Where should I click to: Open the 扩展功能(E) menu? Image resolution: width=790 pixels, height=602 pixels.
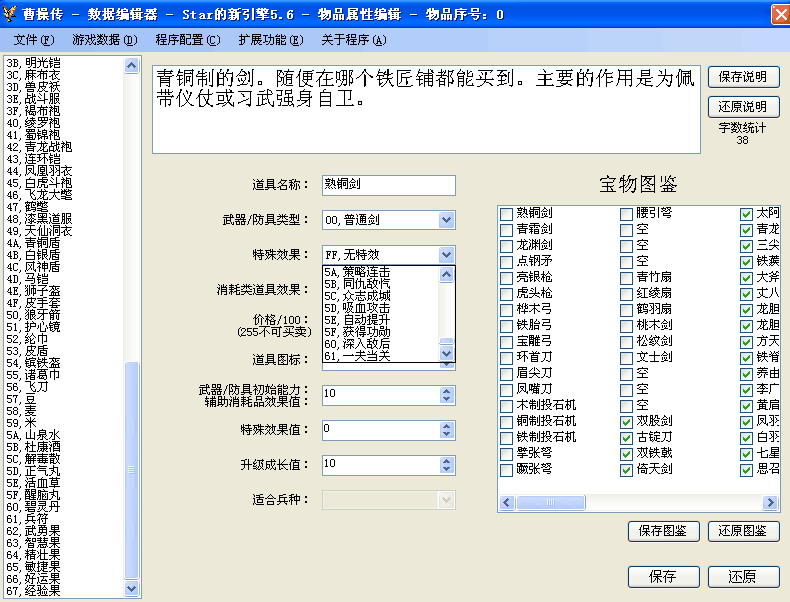(x=270, y=40)
